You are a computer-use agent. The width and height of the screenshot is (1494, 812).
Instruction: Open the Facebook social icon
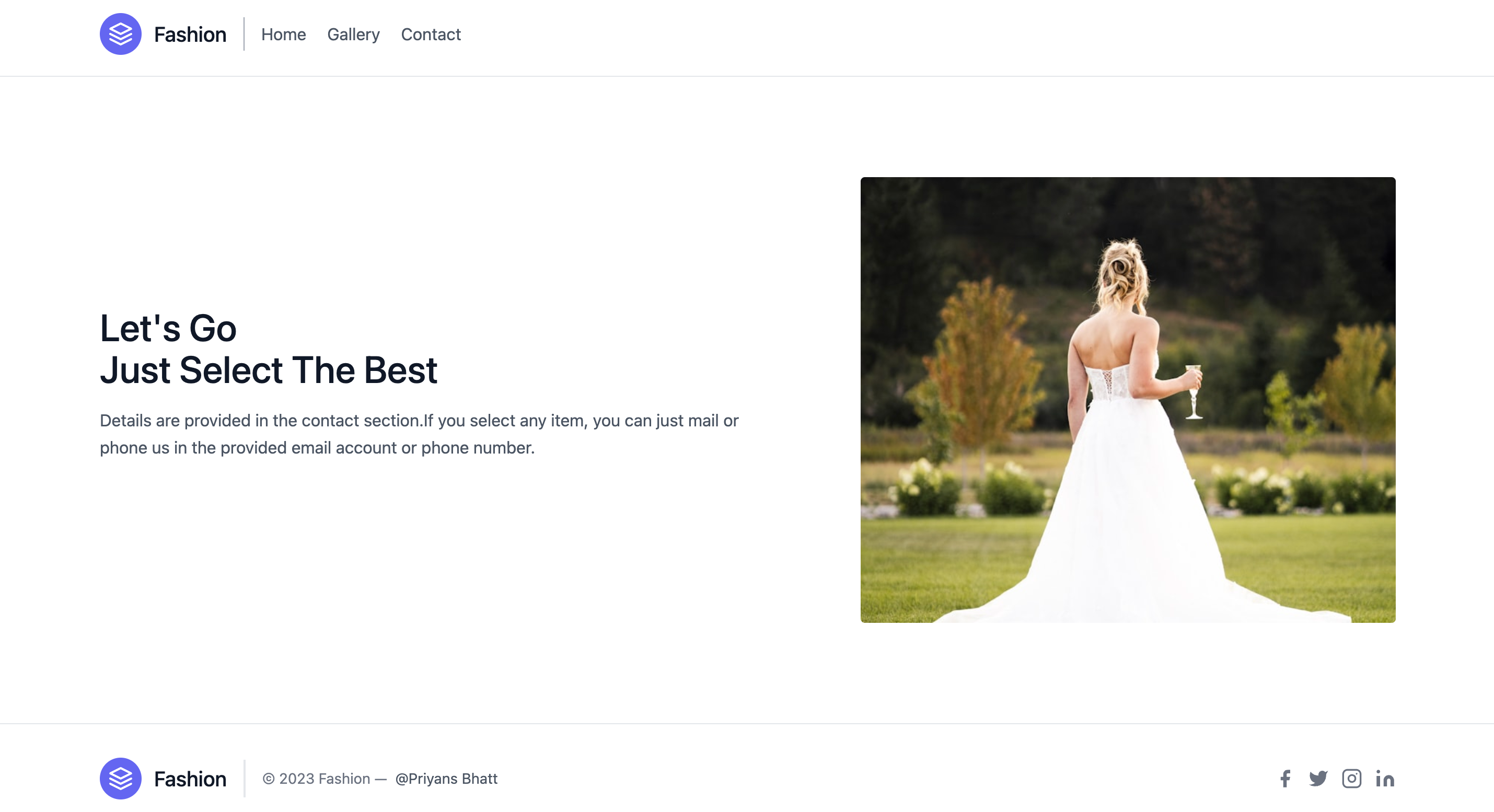coord(1285,779)
